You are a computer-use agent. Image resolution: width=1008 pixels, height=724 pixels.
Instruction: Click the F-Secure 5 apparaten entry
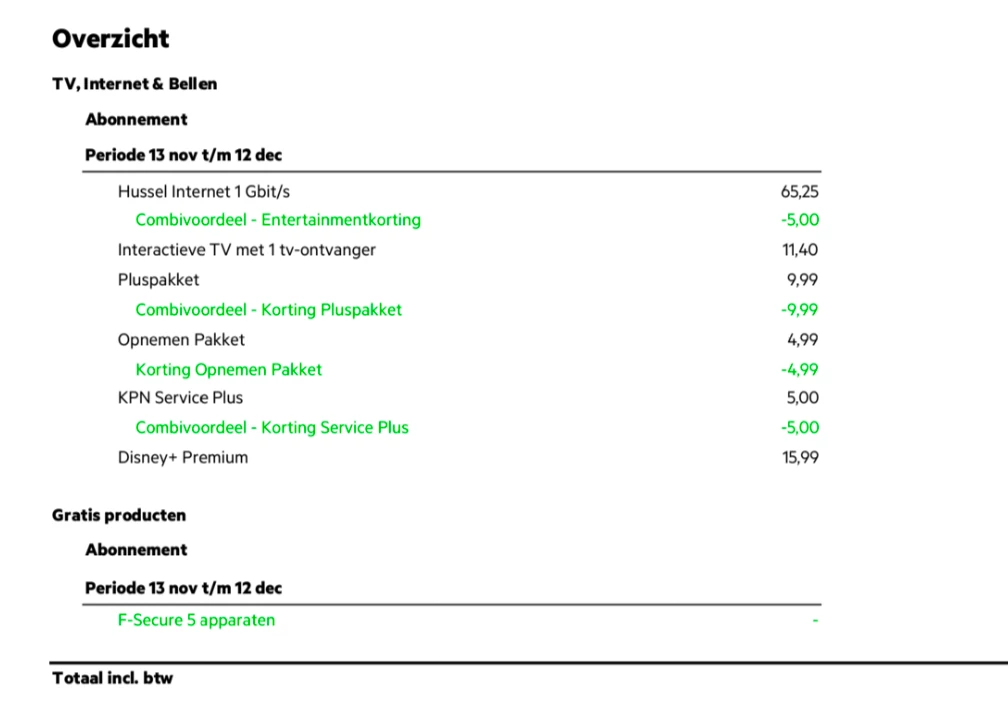196,620
